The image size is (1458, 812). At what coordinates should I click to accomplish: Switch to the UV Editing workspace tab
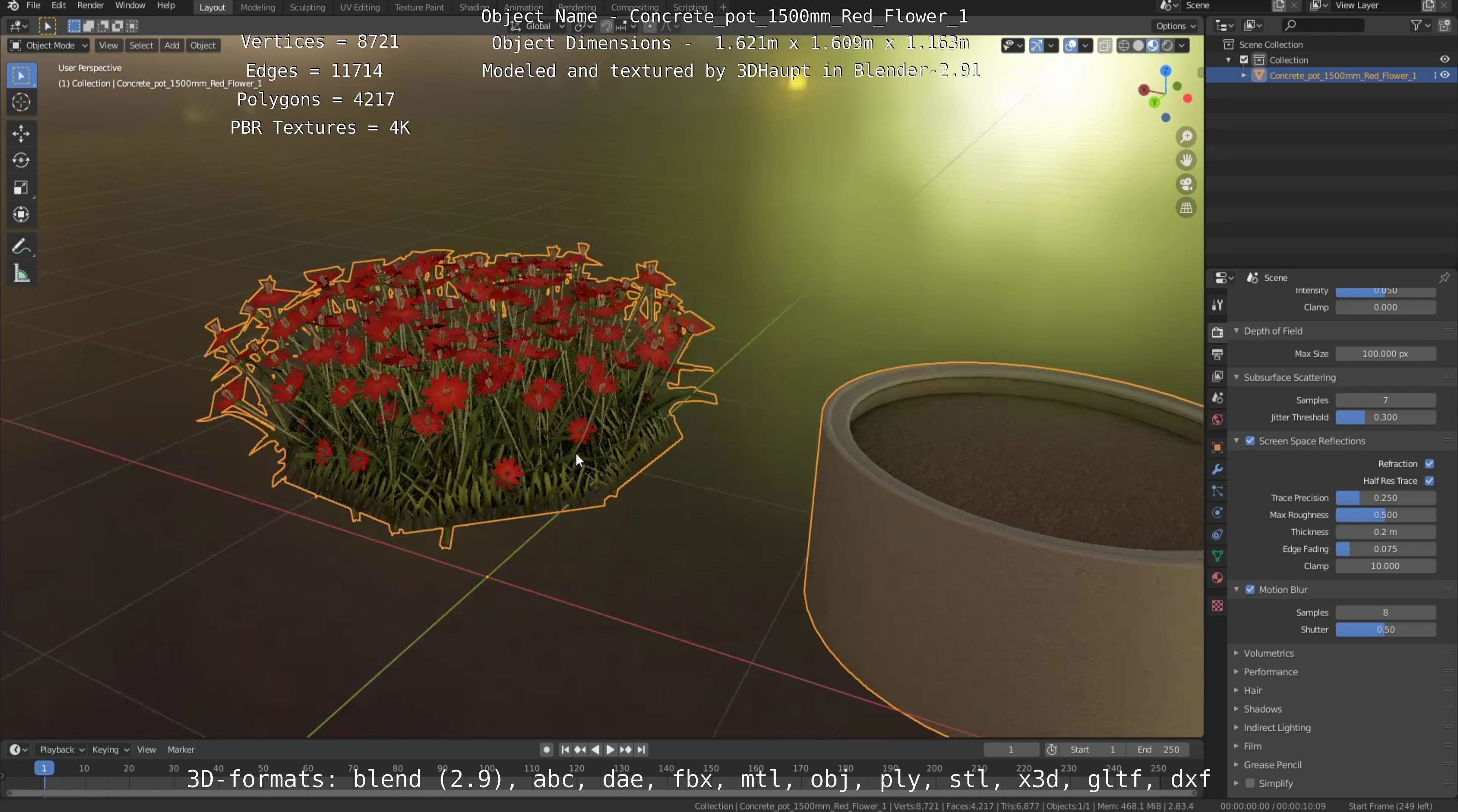[x=360, y=7]
